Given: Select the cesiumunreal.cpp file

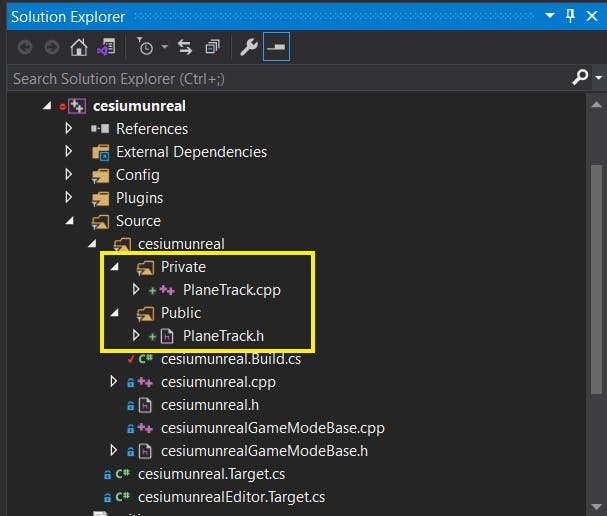Looking at the screenshot, I should tap(218, 382).
